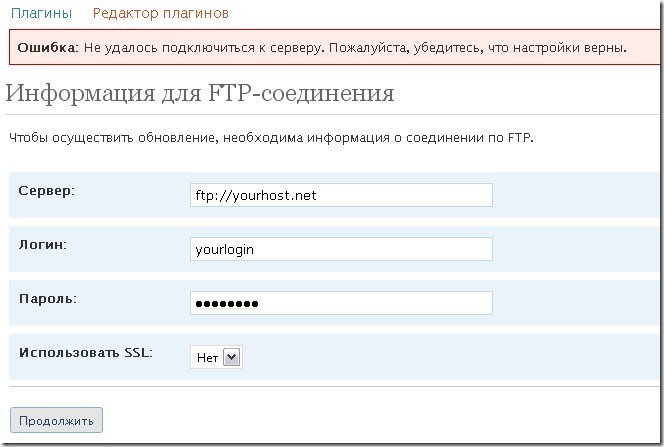Viewport: 664px width, 447px height.
Task: Open the Использовать SSL dropdown
Action: coord(215,357)
